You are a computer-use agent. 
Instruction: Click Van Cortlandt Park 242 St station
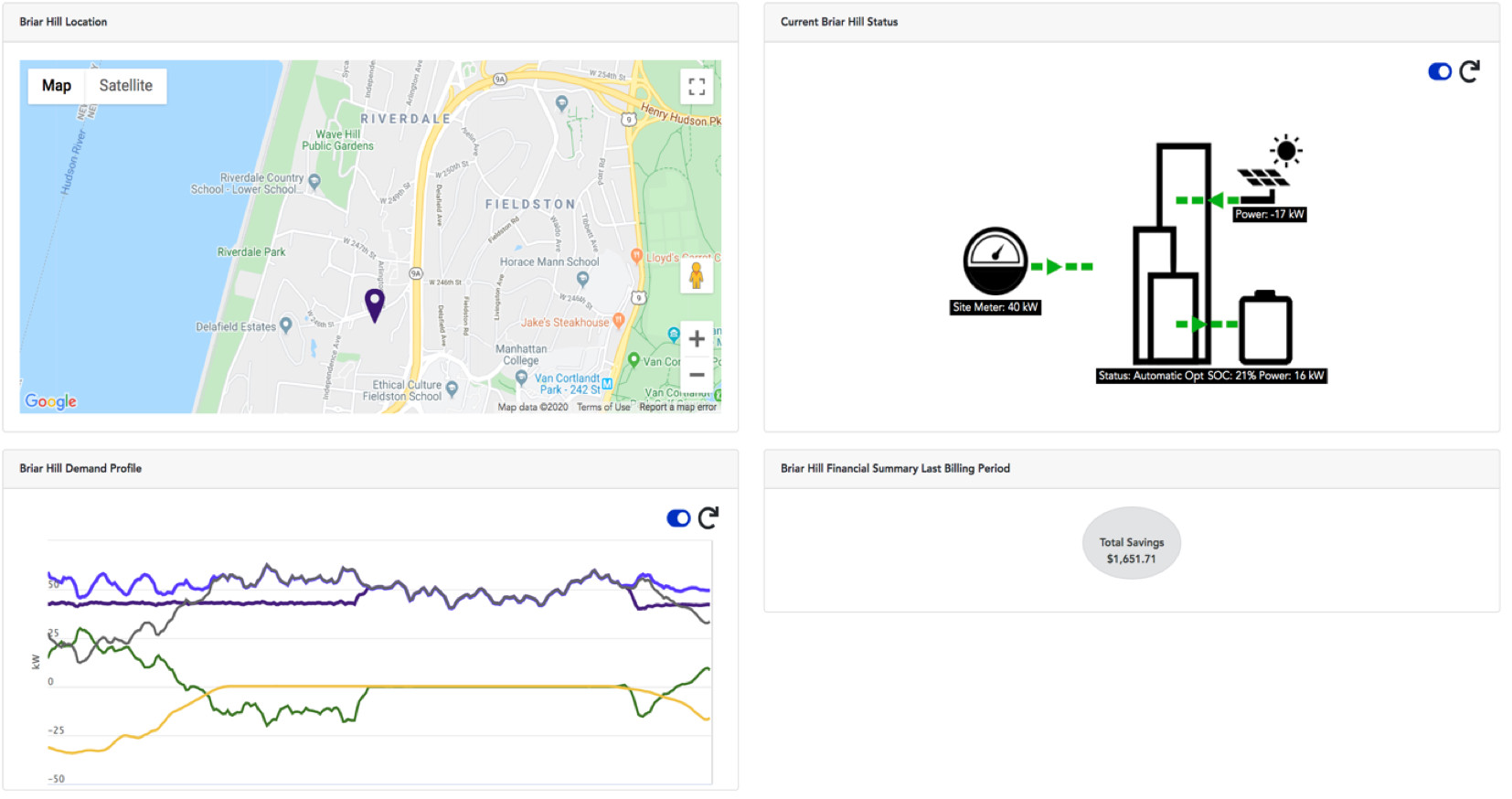point(607,384)
